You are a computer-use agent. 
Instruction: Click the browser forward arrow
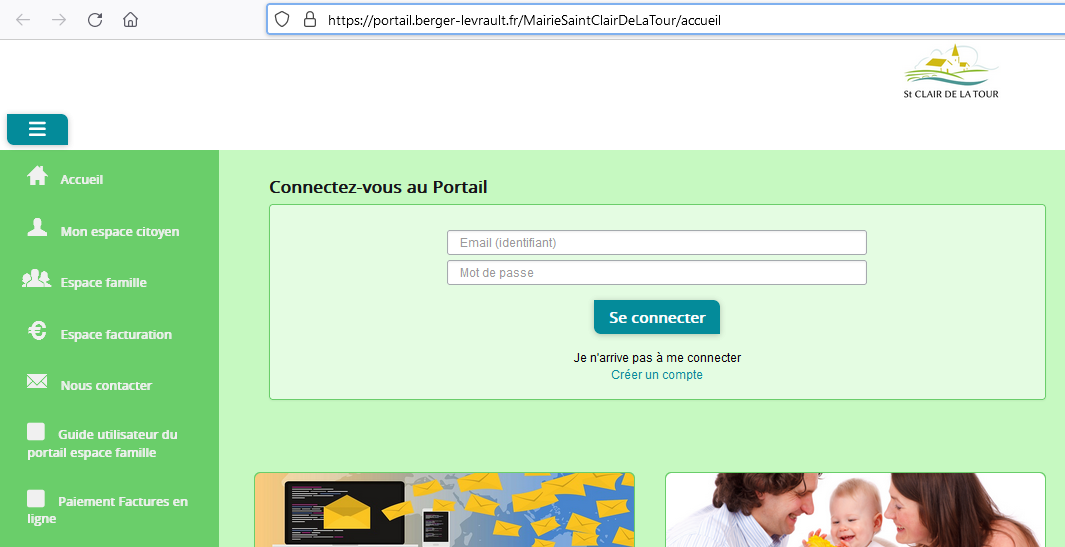coord(59,20)
